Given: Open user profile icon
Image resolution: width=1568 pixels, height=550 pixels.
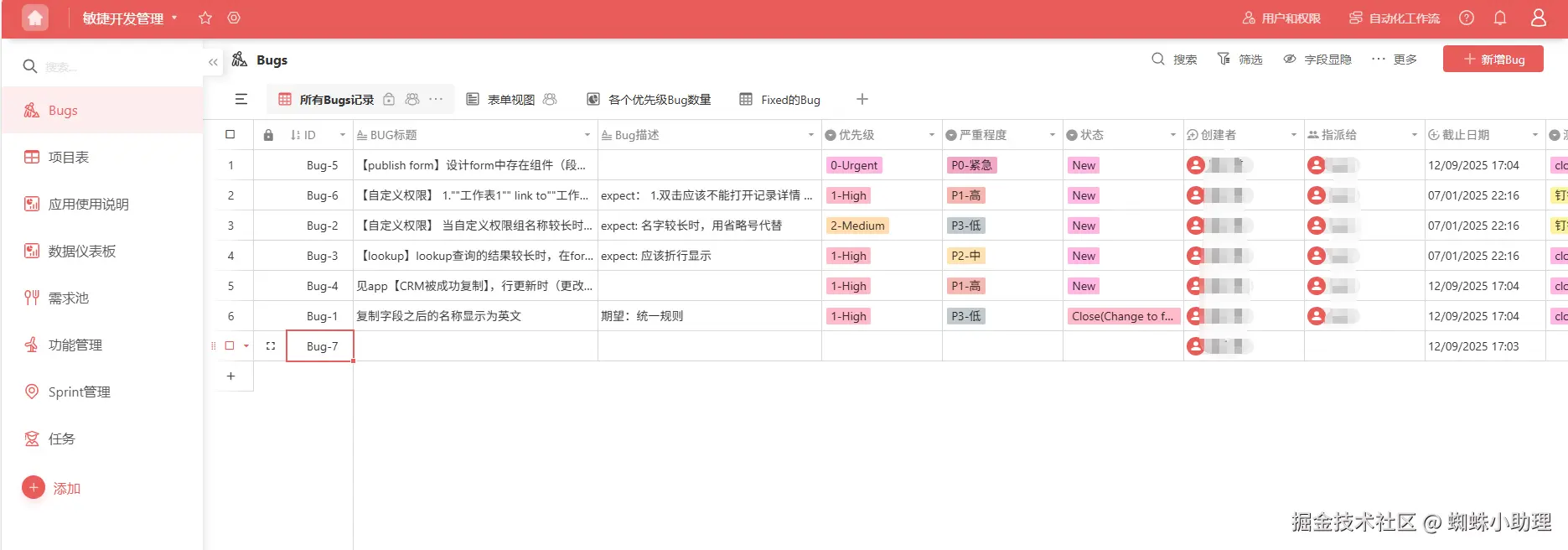Looking at the screenshot, I should pos(1539,18).
